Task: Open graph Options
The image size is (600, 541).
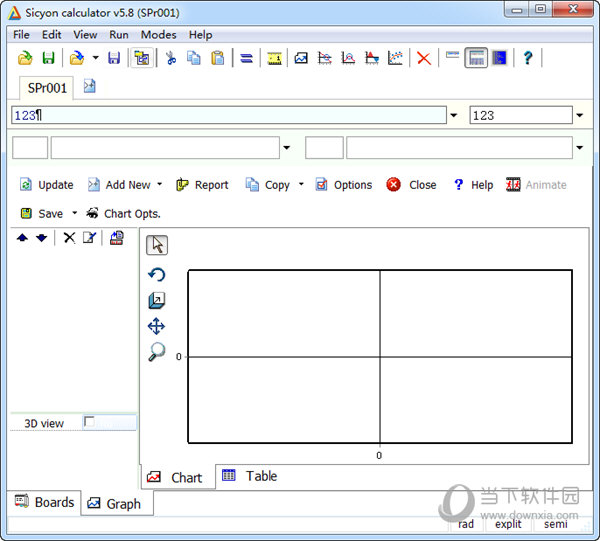Action: click(344, 185)
